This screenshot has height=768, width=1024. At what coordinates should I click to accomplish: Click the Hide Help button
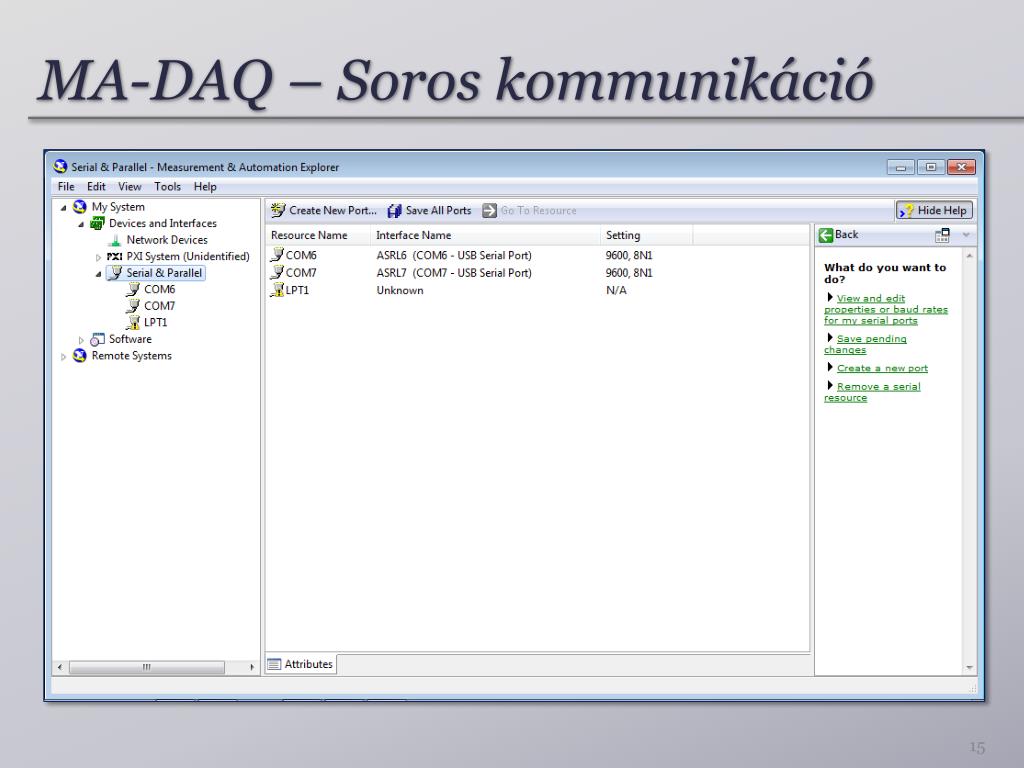pyautogui.click(x=935, y=211)
